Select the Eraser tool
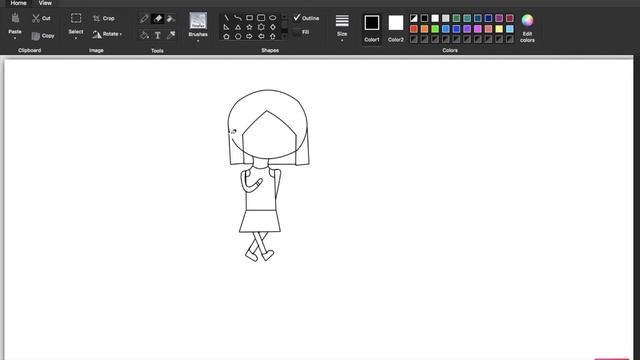This screenshot has height=360, width=640. pyautogui.click(x=158, y=18)
